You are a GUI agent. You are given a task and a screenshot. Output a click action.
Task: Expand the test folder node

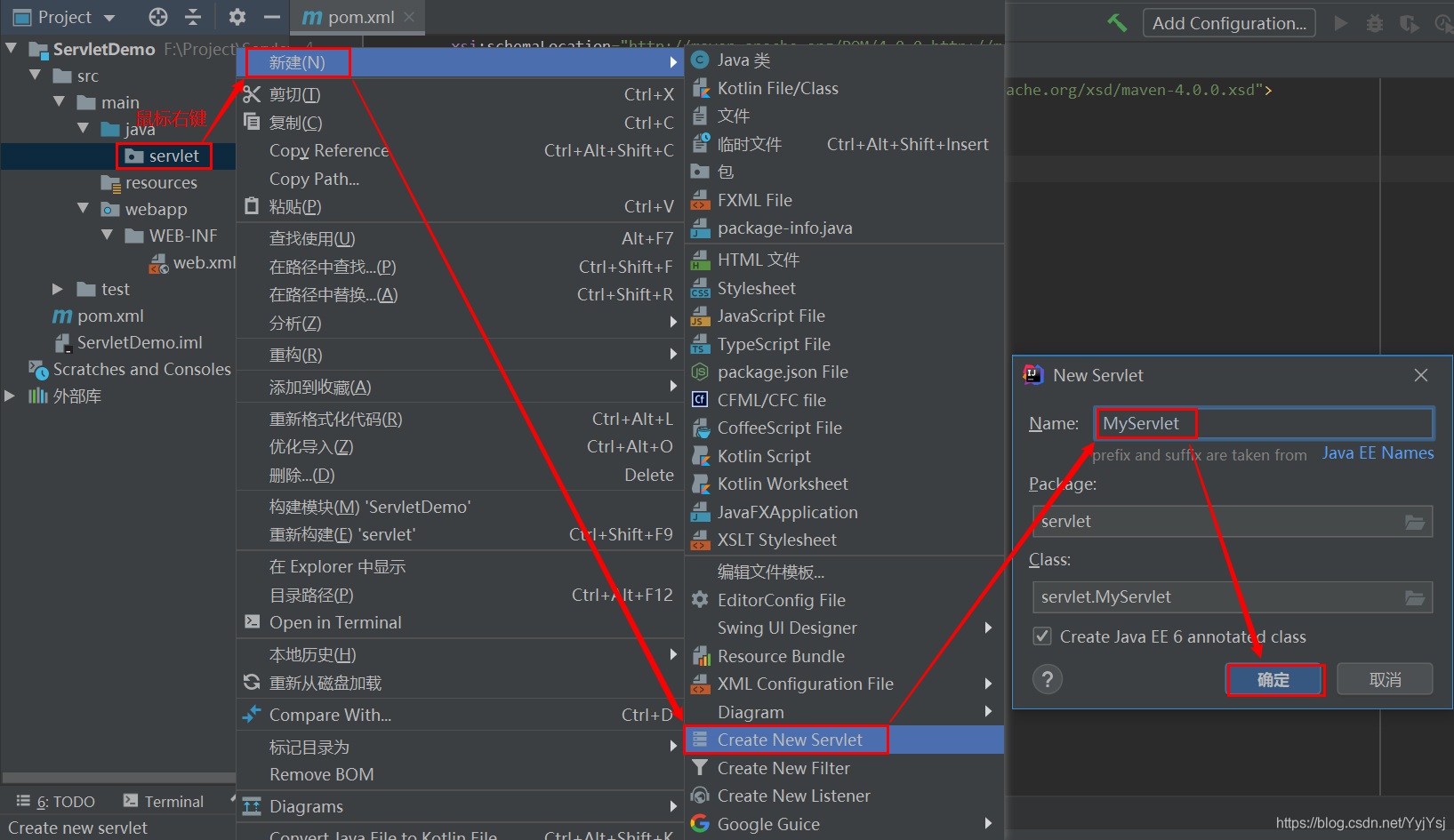[58, 289]
